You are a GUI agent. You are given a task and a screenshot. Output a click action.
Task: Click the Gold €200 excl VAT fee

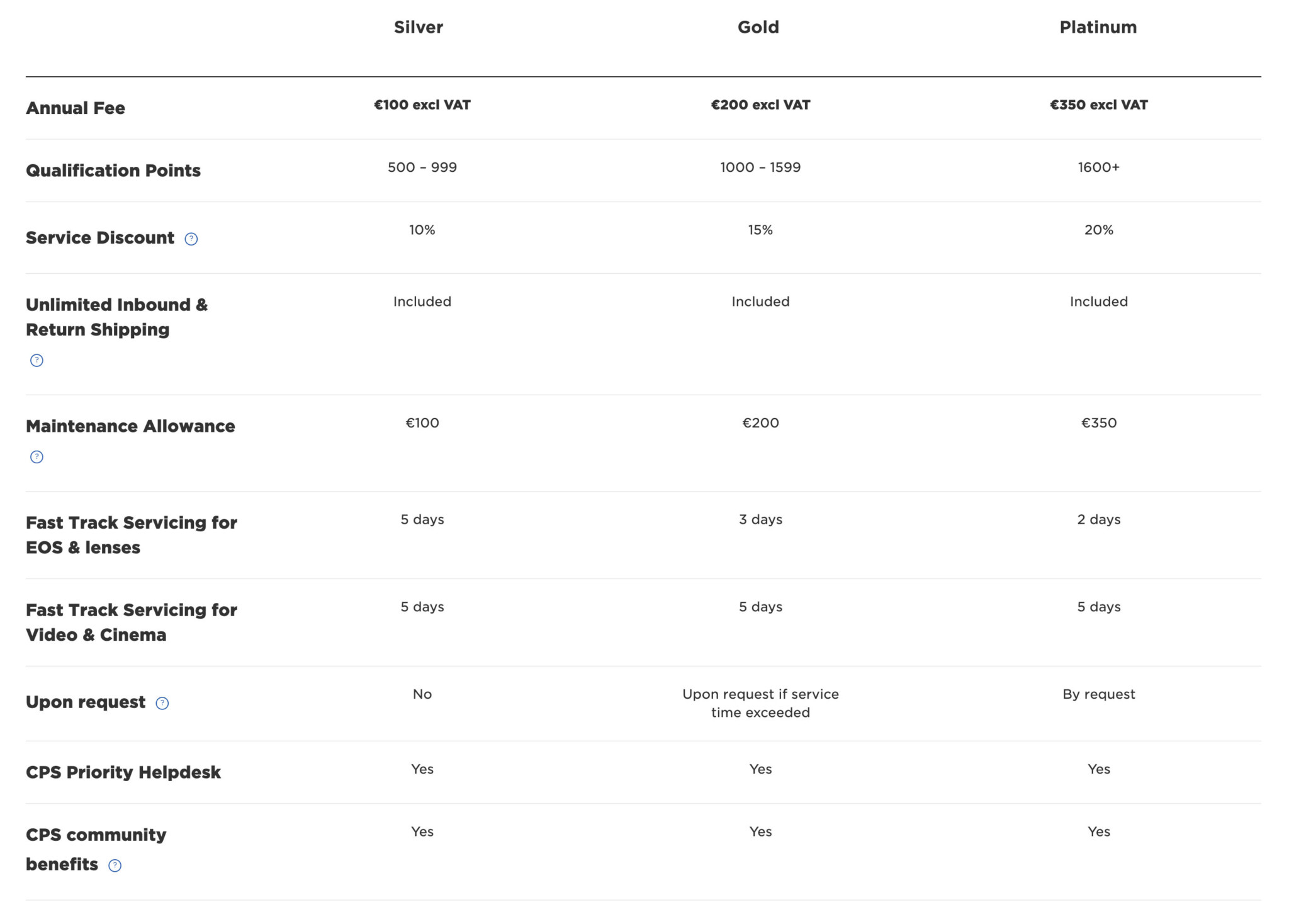(x=760, y=105)
